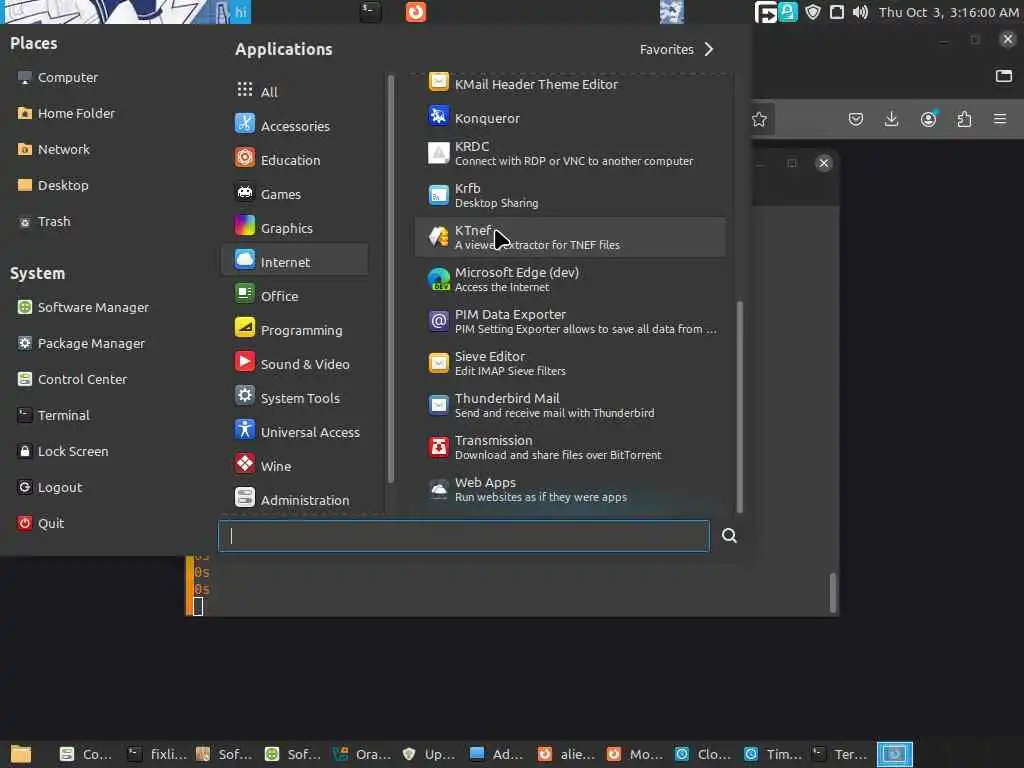Click Quit to shut down
Image resolution: width=1024 pixels, height=768 pixels.
pos(40,522)
